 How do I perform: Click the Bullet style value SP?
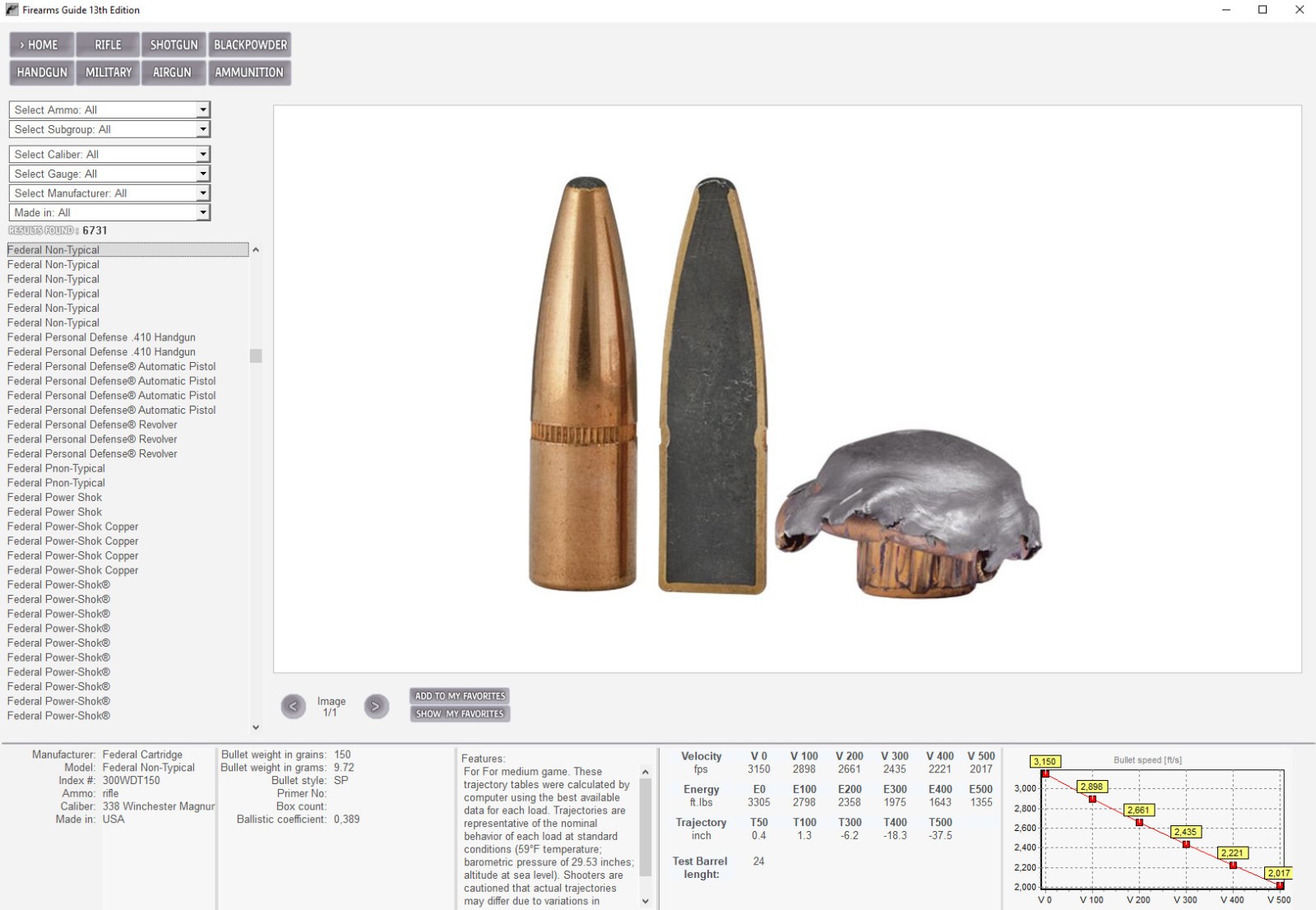tap(341, 780)
